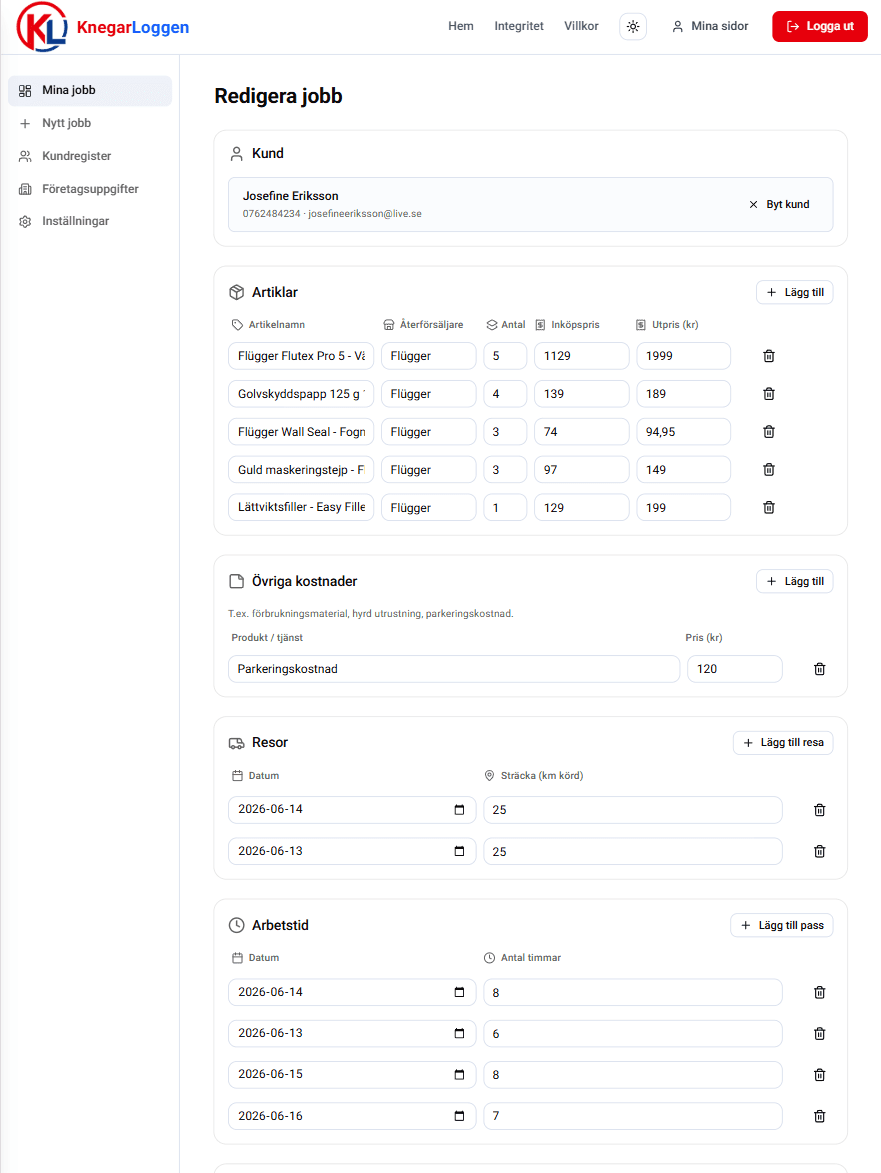The image size is (881, 1173).
Task: Click customer name Josefine Eriksson
Action: (x=290, y=196)
